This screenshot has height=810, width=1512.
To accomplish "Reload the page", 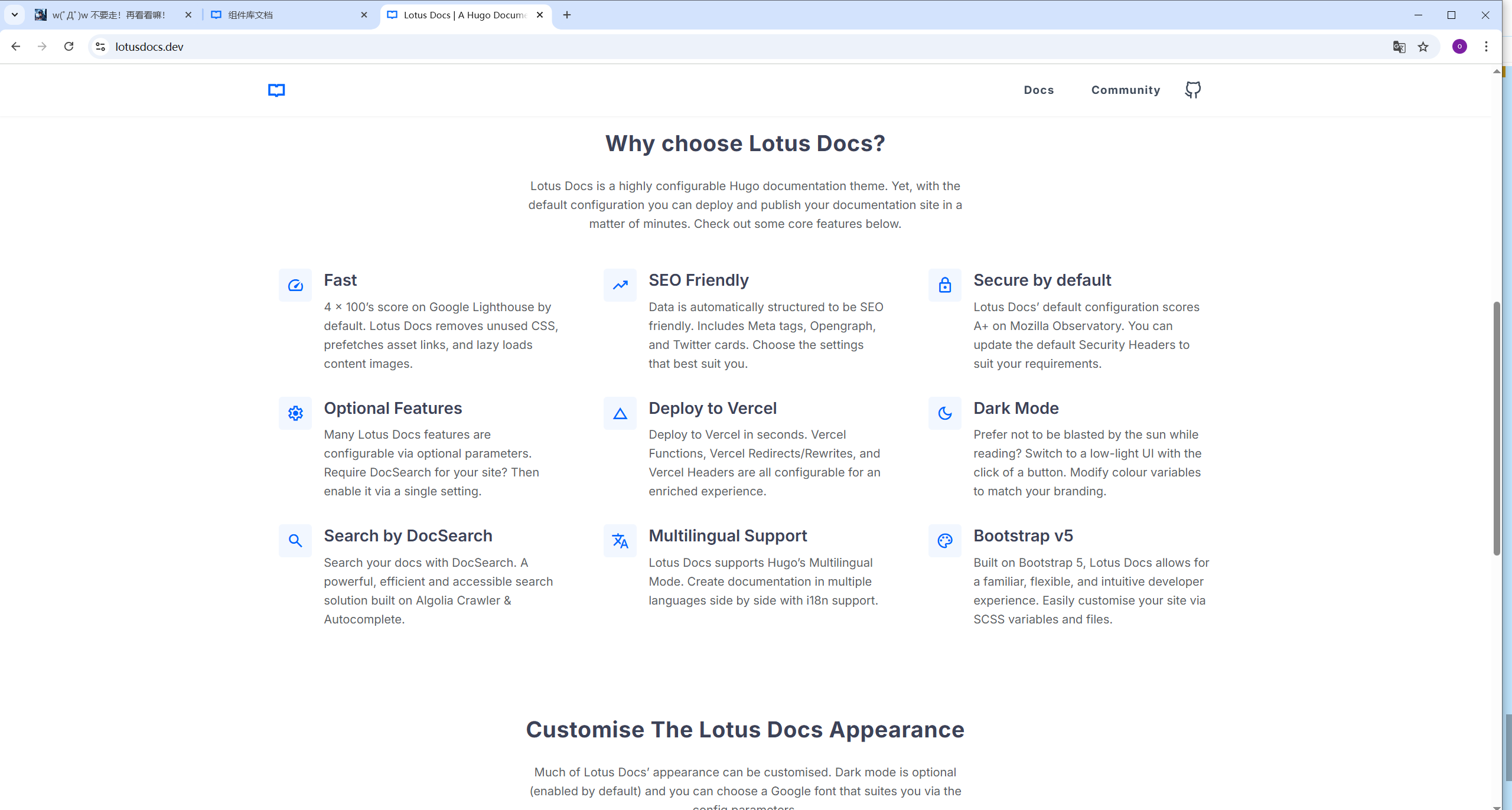I will [69, 47].
